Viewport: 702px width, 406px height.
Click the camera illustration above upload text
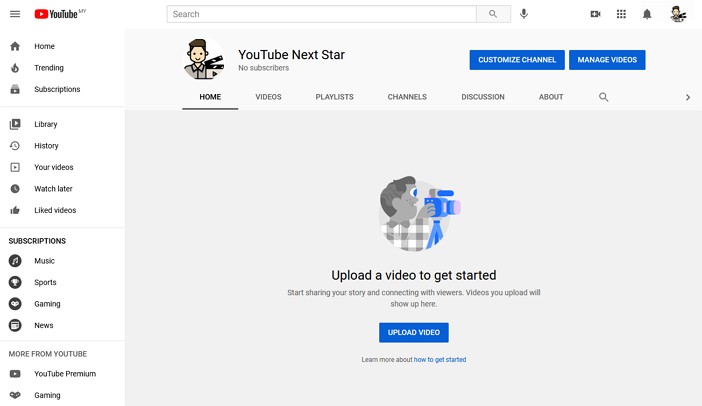coord(419,214)
